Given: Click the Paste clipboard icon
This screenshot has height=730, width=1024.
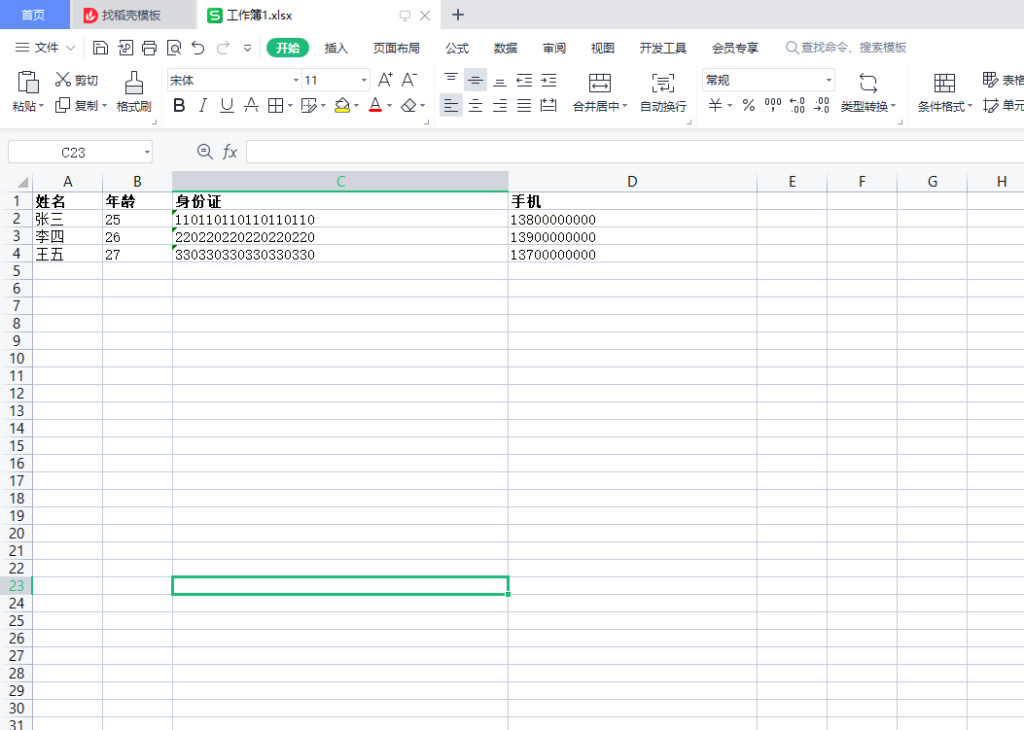Looking at the screenshot, I should coord(28,82).
